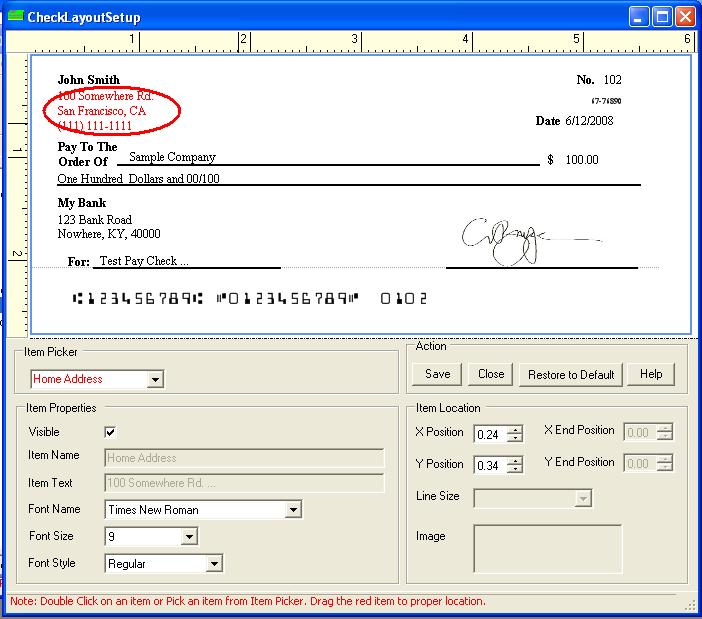This screenshot has height=619, width=702.
Task: Click the Save button
Action: coord(437,374)
